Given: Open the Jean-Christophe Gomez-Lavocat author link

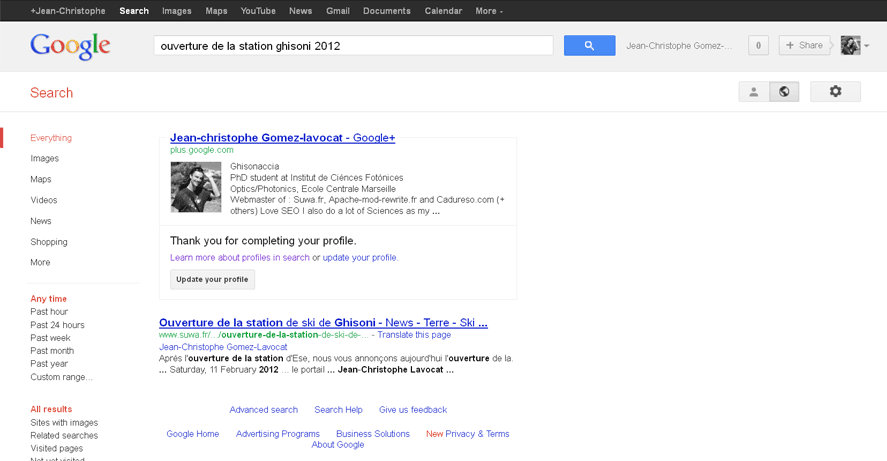Looking at the screenshot, I should coord(223,347).
